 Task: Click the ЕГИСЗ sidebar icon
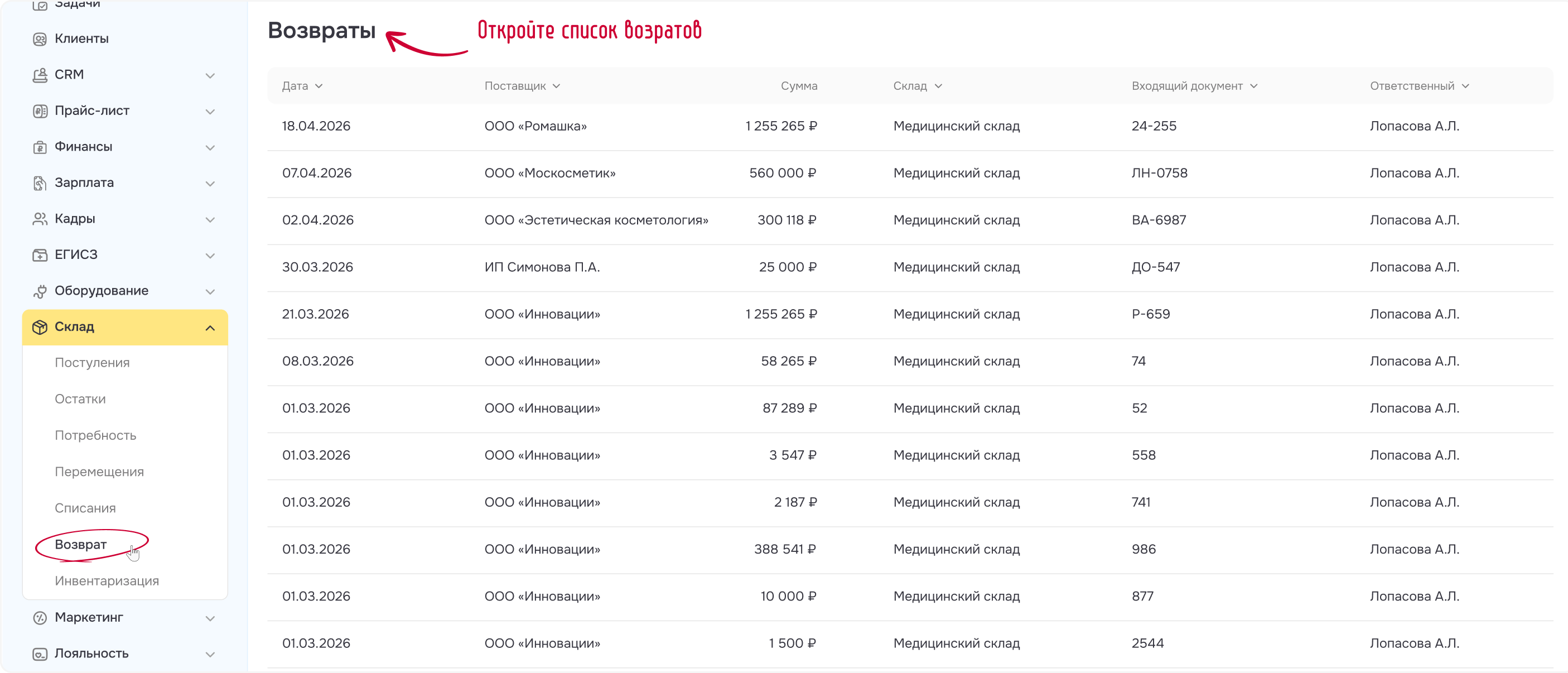tap(40, 254)
